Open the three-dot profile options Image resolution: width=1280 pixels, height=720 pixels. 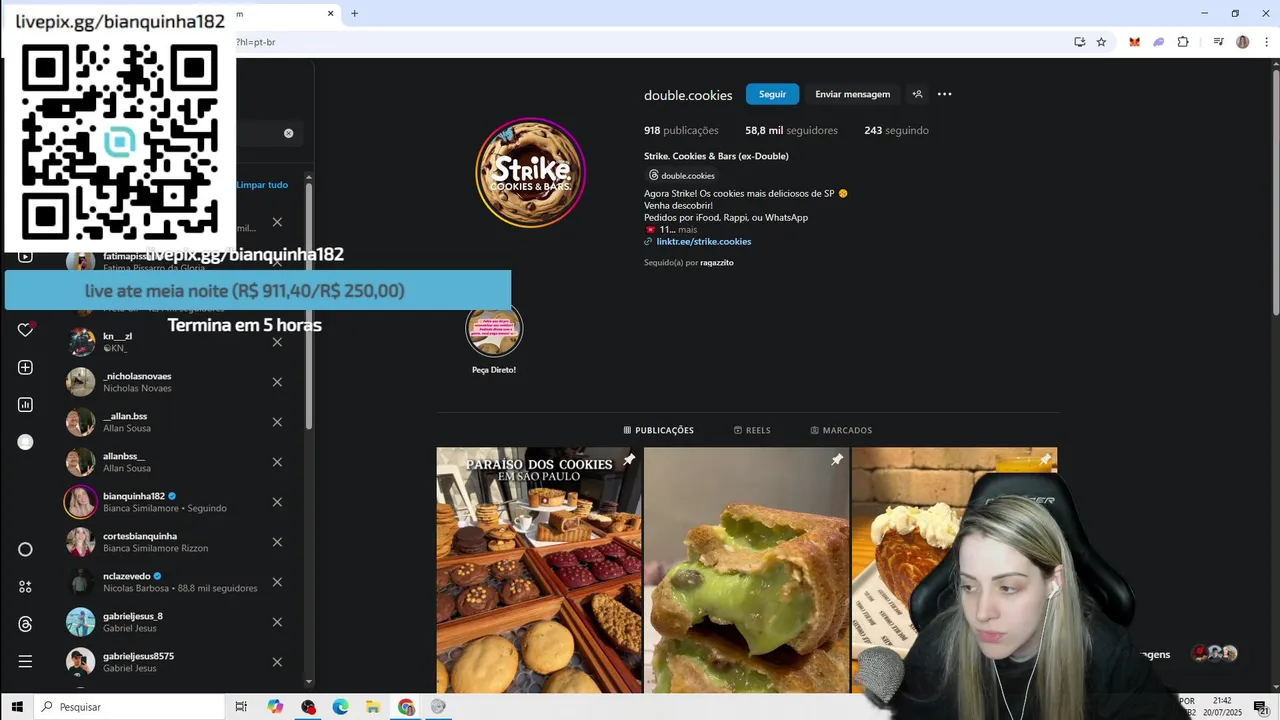click(x=944, y=94)
